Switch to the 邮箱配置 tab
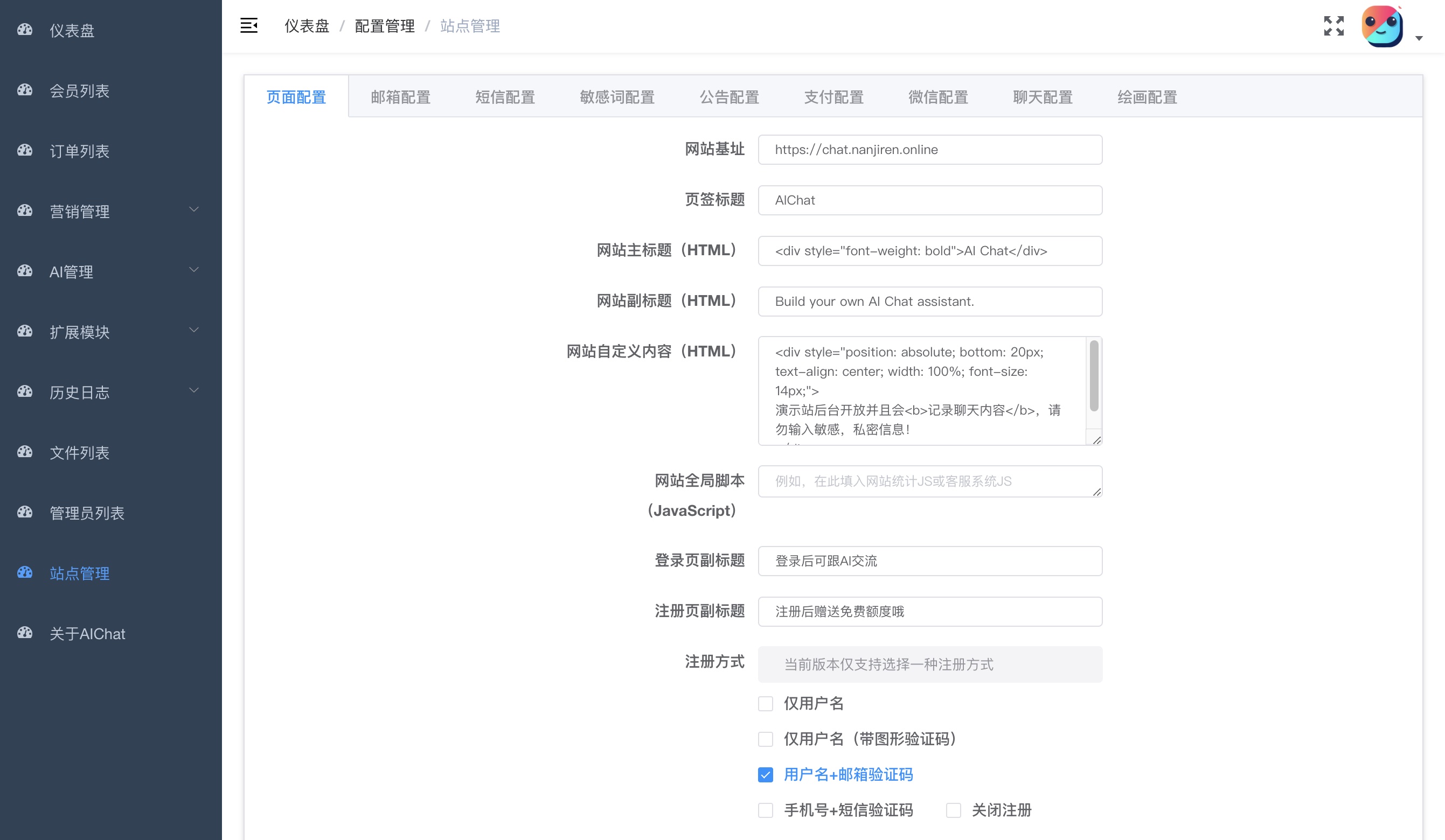 pyautogui.click(x=400, y=97)
